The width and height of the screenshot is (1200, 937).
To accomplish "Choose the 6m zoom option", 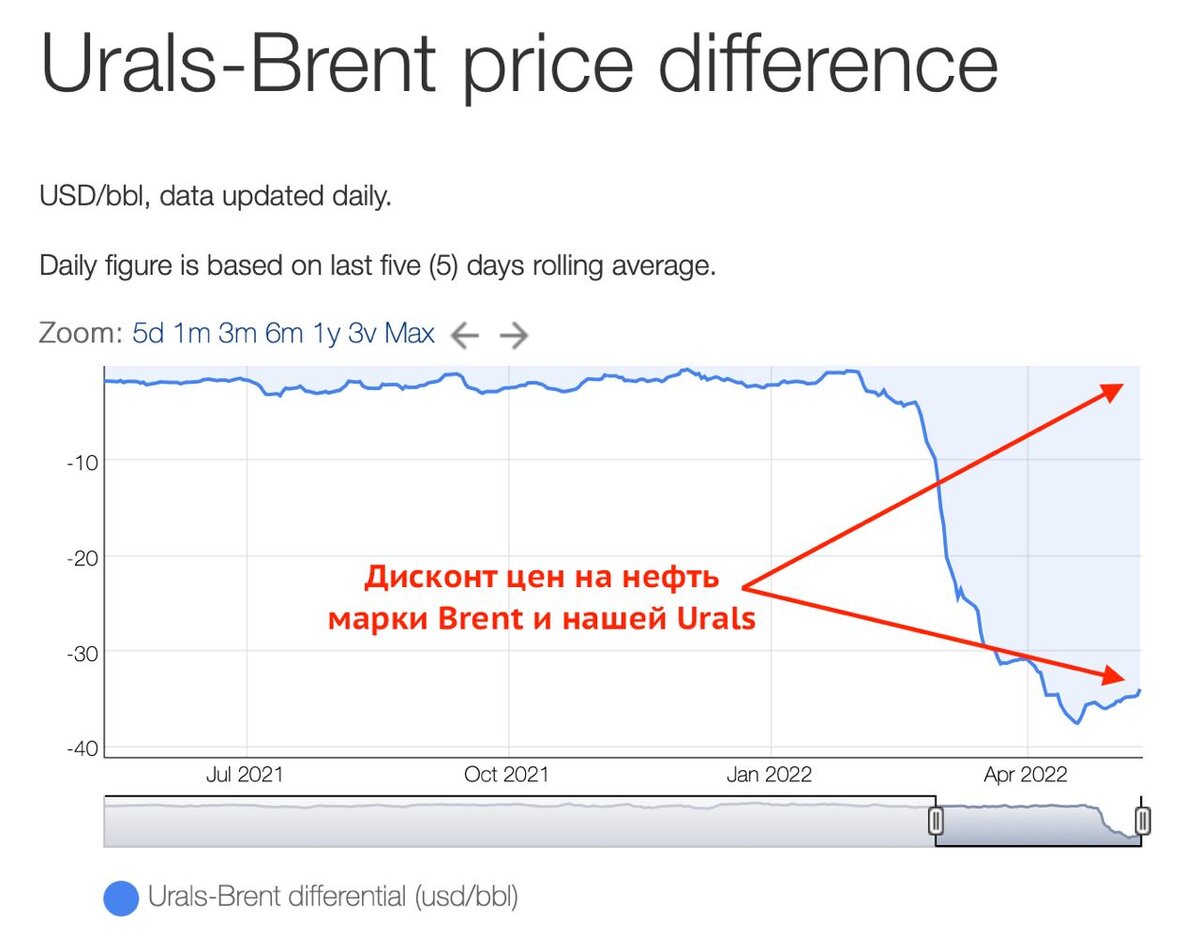I will (x=284, y=334).
